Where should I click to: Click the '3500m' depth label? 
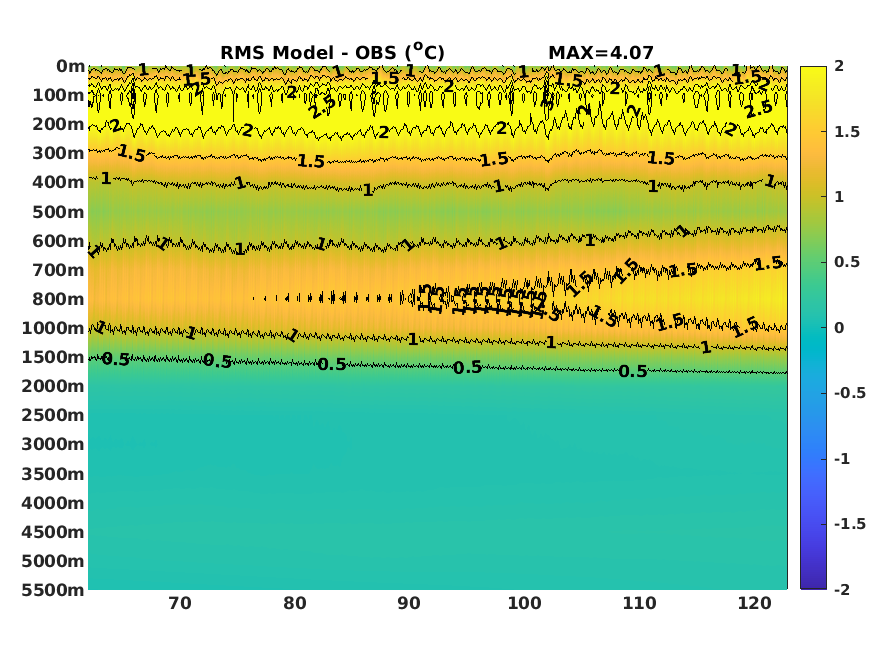coord(53,474)
